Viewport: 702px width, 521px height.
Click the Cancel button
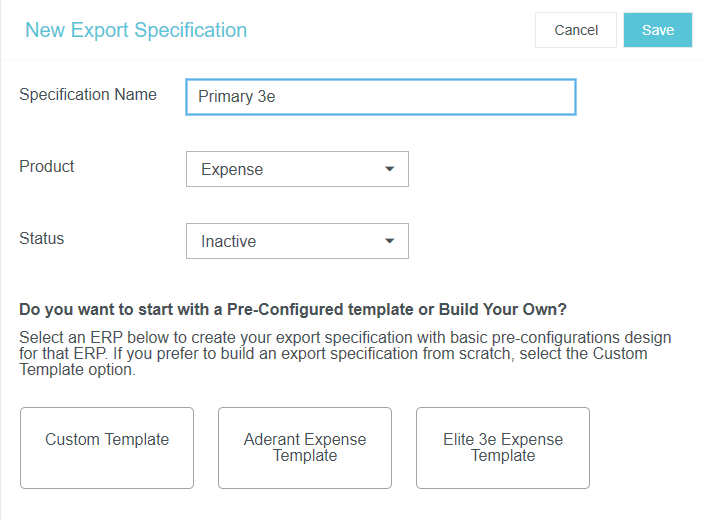click(576, 30)
